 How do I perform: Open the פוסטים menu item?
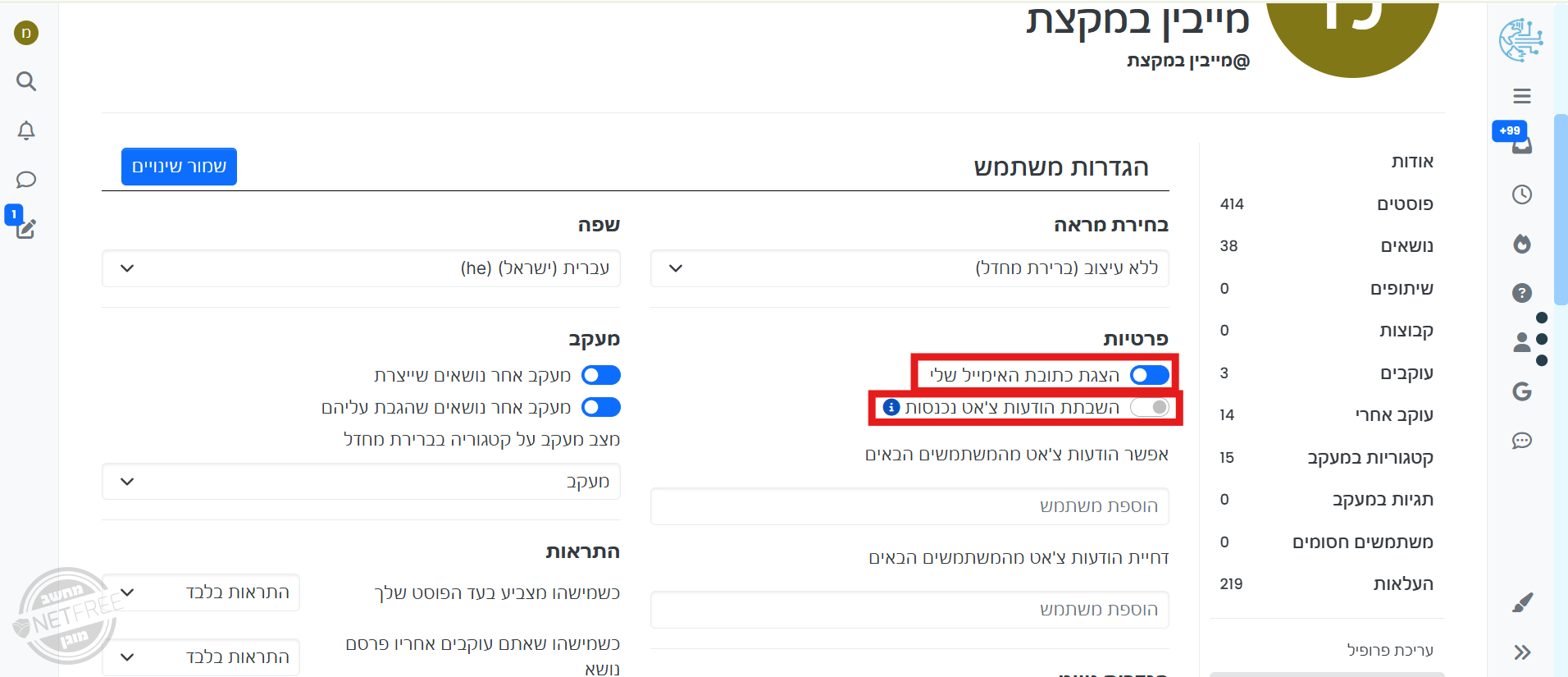pos(1405,204)
